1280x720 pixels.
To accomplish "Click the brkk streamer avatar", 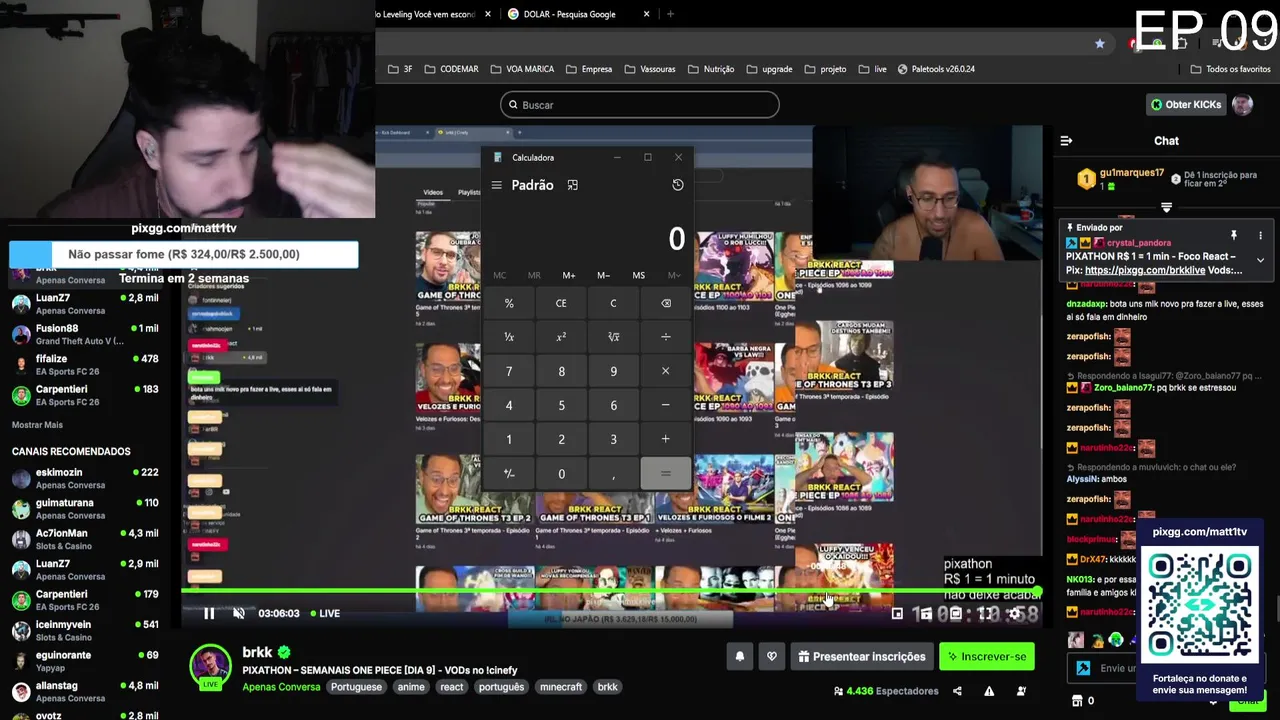I will click(211, 666).
